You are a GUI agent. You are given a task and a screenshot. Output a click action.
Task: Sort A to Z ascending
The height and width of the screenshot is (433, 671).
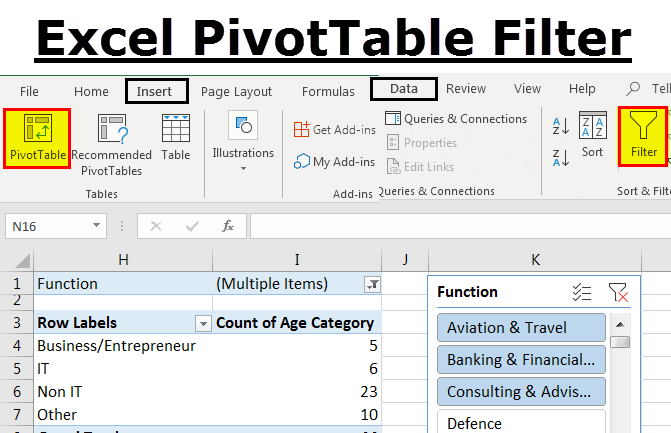[x=561, y=126]
